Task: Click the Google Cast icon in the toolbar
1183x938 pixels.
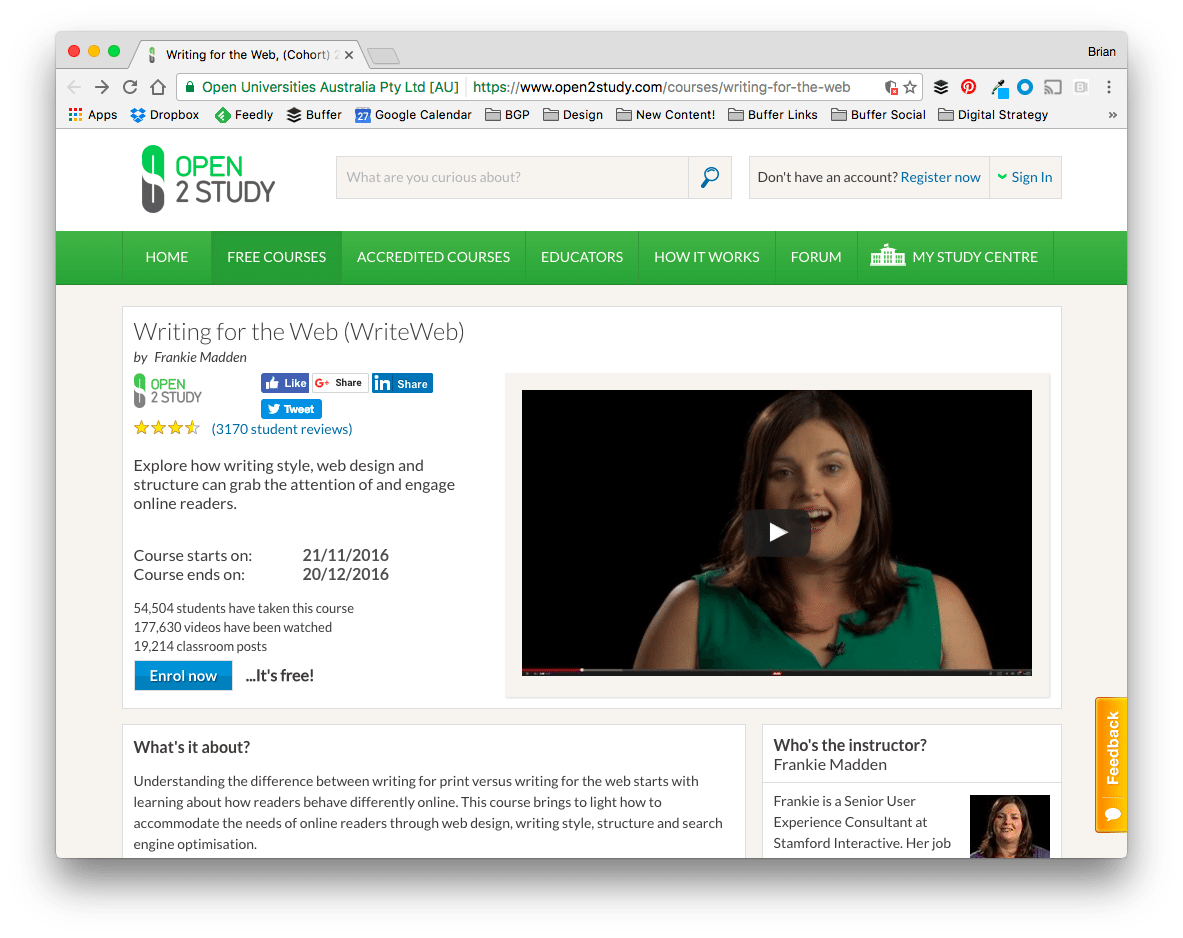Action: [1052, 87]
